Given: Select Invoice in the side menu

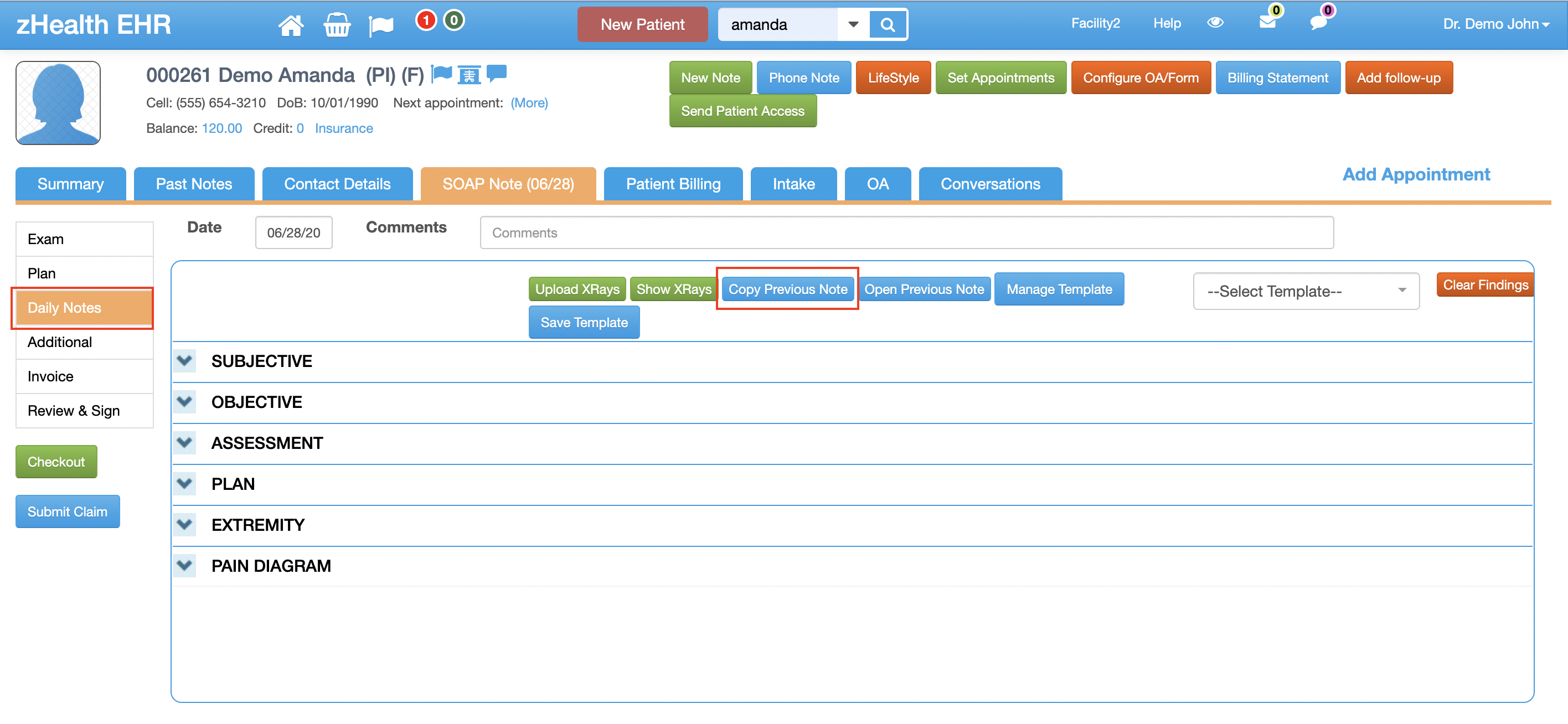Looking at the screenshot, I should click(x=85, y=376).
